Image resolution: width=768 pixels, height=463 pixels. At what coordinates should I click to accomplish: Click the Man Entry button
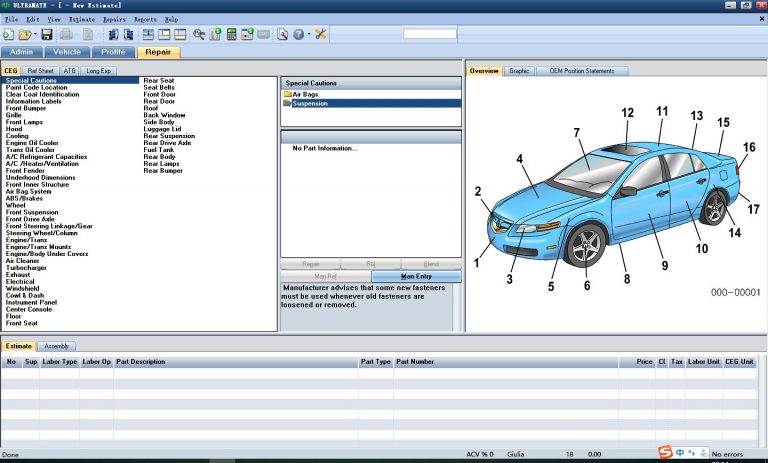[x=416, y=276]
